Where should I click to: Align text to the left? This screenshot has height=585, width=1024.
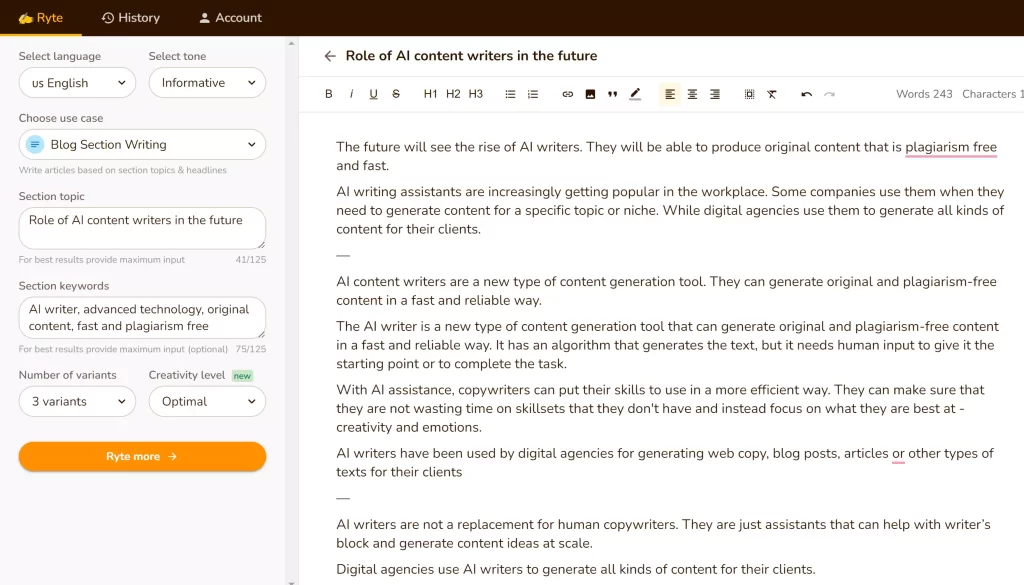pyautogui.click(x=669, y=94)
